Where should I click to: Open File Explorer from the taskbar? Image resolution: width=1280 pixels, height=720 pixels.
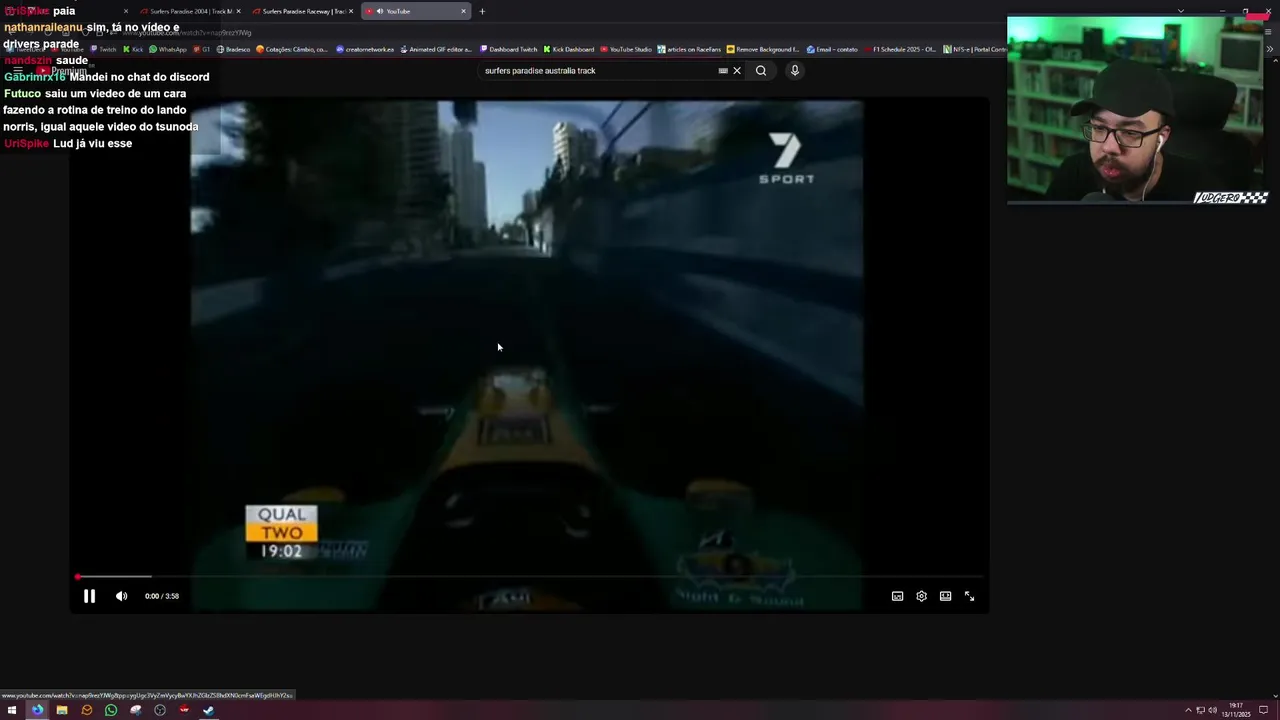tap(62, 710)
